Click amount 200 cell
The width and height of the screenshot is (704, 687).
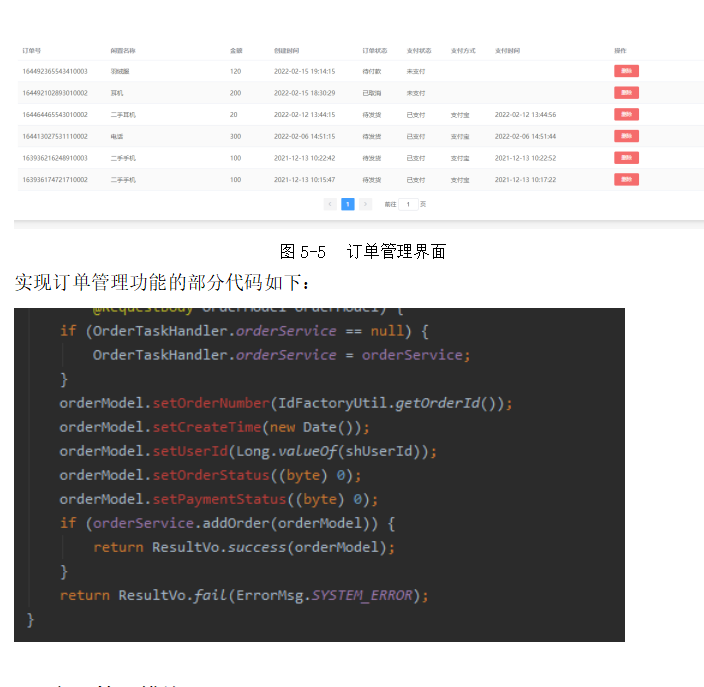coord(235,93)
